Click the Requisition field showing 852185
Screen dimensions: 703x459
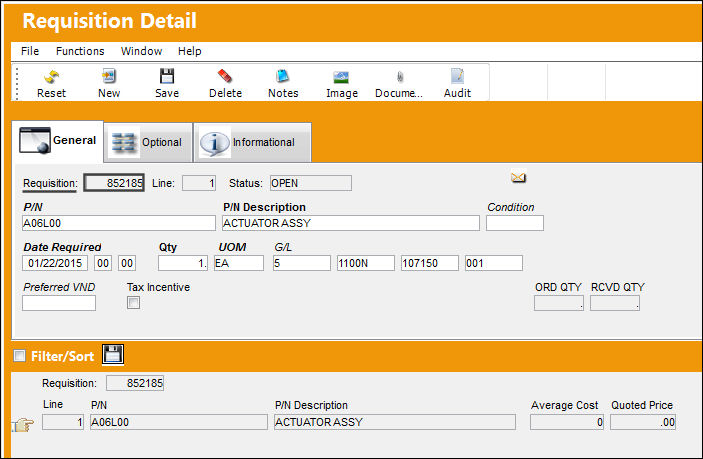(114, 183)
